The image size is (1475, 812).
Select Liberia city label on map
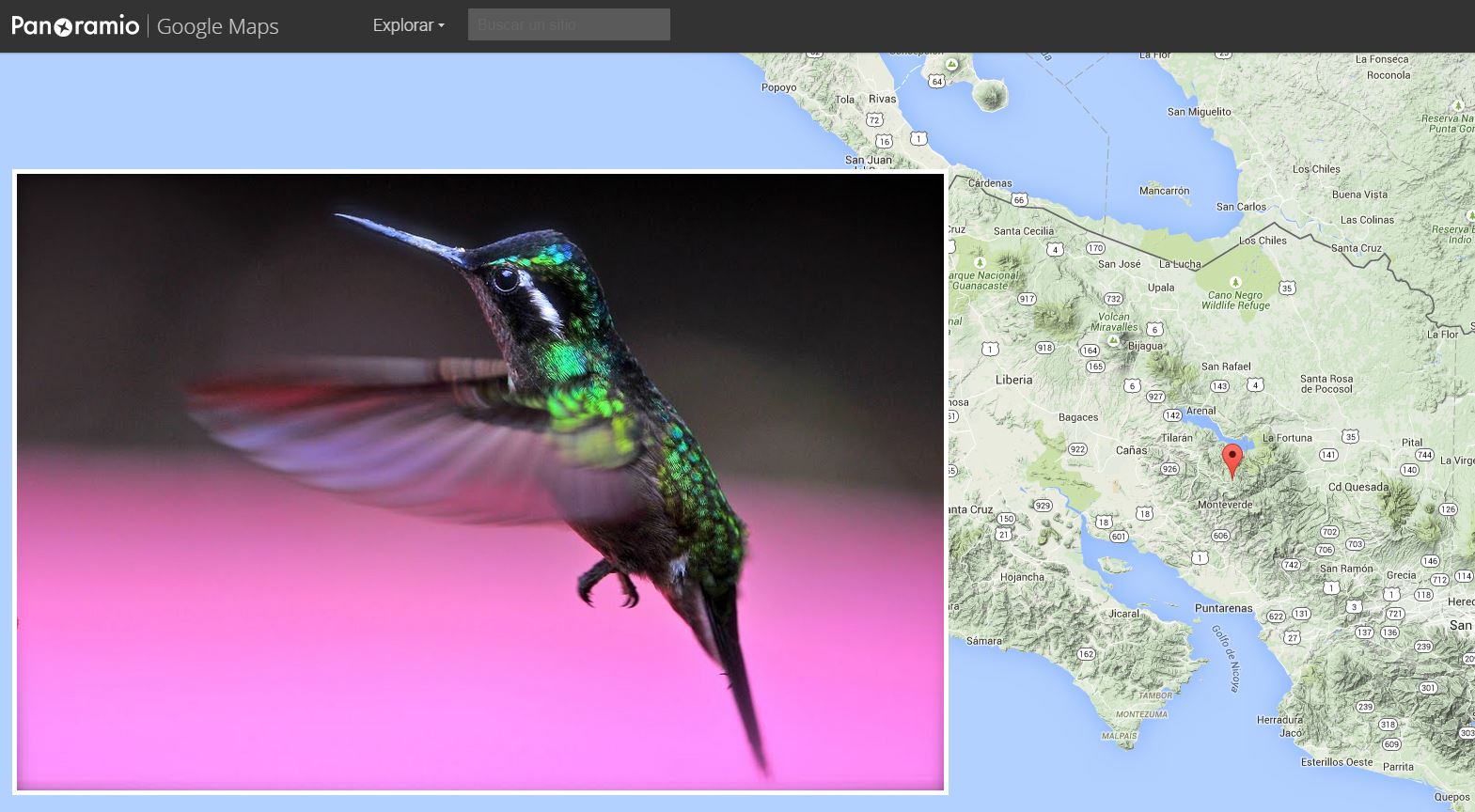(1013, 380)
